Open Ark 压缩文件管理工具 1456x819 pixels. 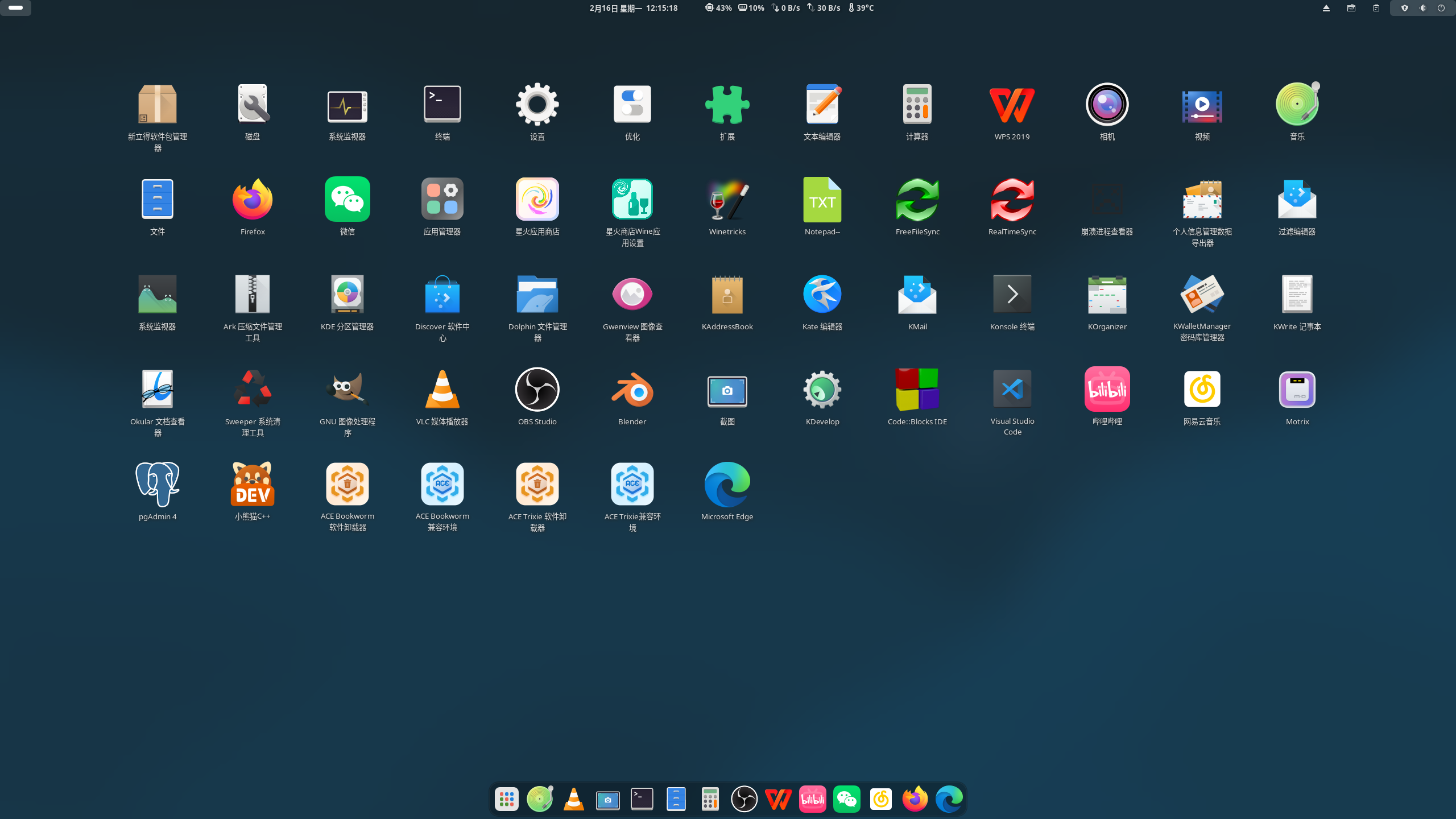pos(253,294)
